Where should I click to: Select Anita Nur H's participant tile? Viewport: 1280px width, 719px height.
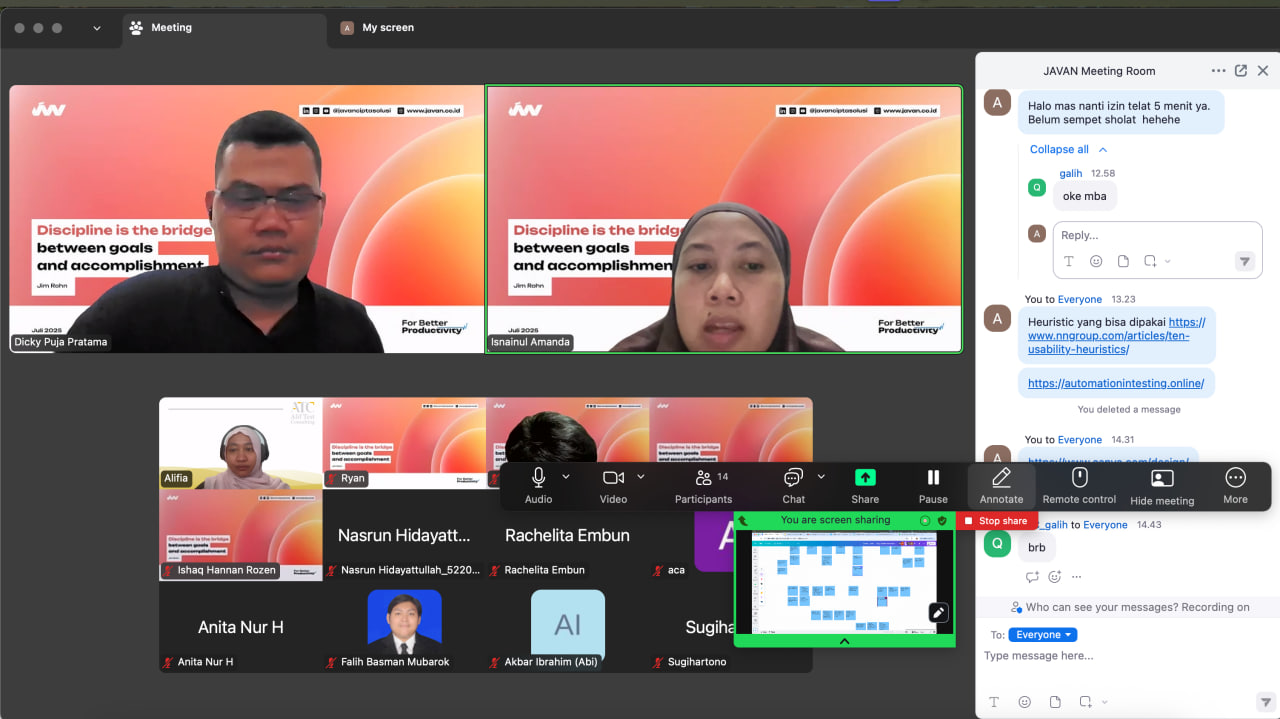tap(241, 627)
